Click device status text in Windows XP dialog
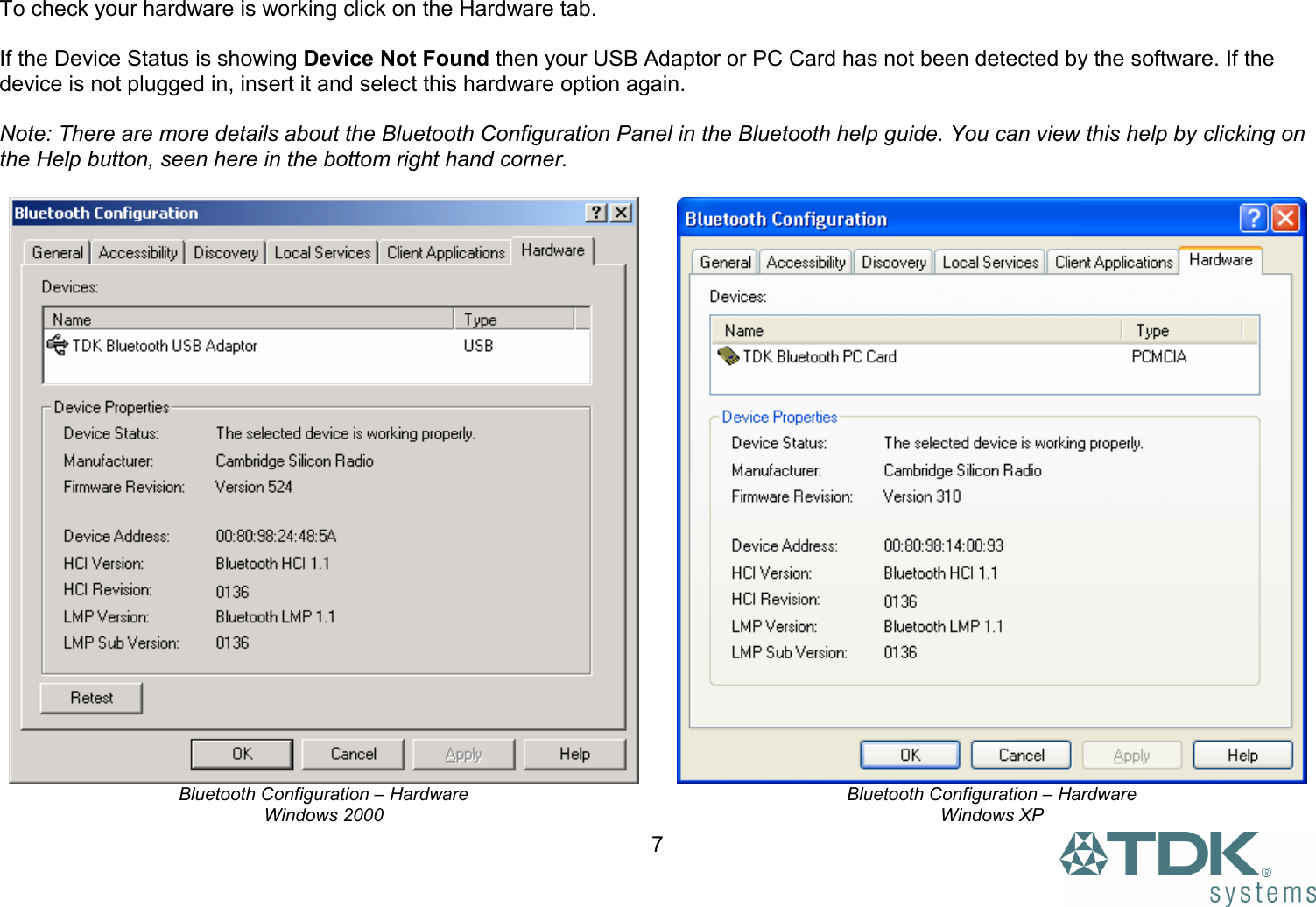Screen dimensions: 1316x907 (x=1013, y=443)
